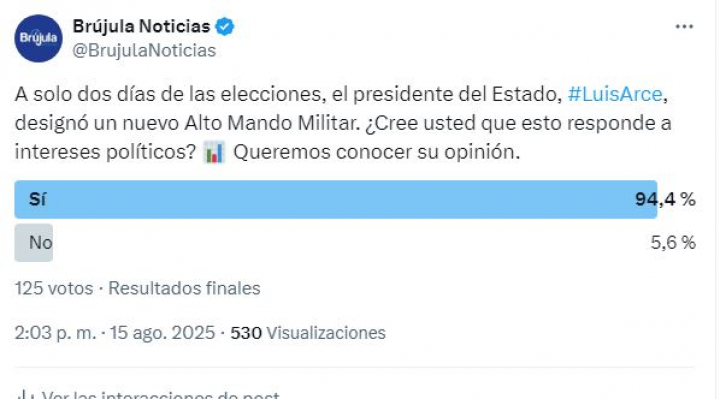Click the Queremos conocer su opinión sentence

[x=377, y=152]
